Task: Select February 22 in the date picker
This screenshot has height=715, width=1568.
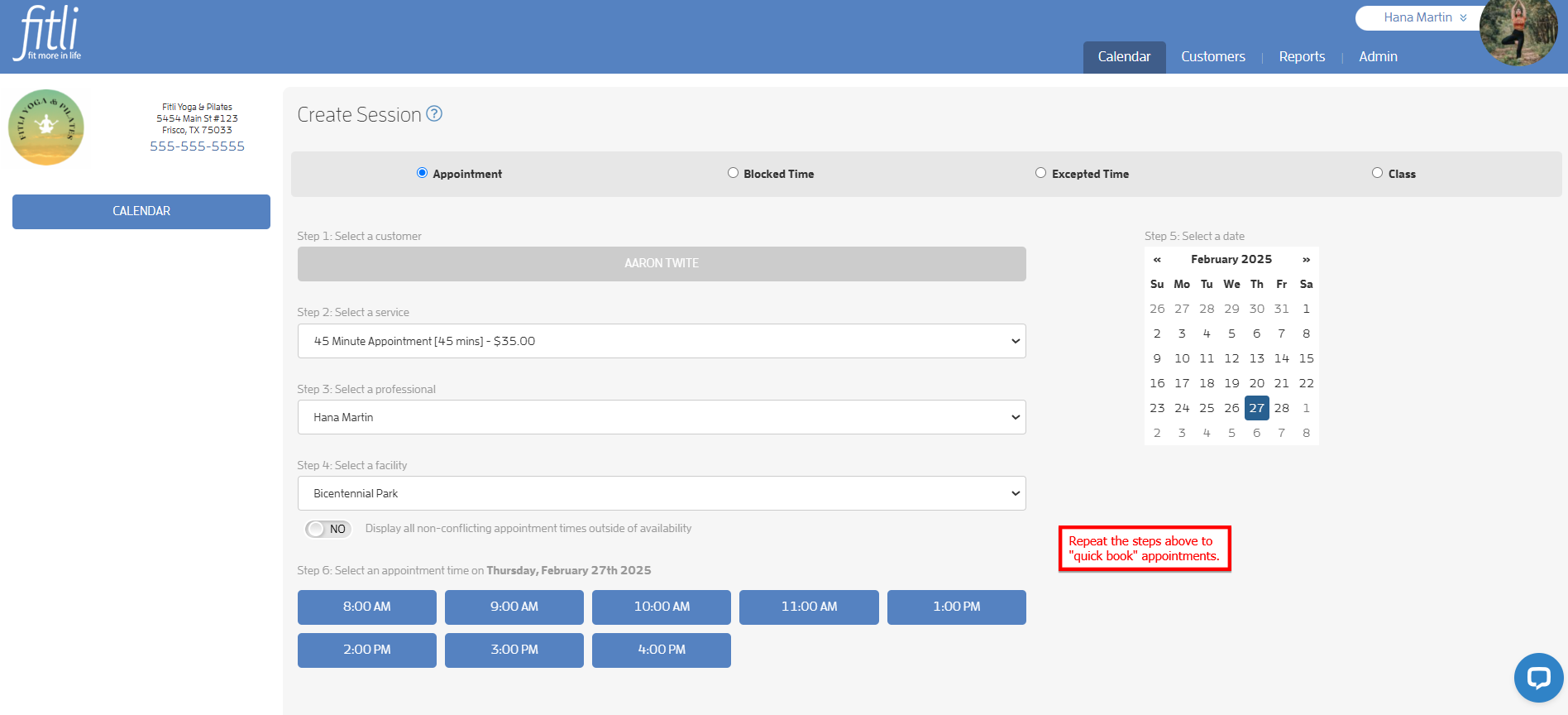Action: 1306,383
